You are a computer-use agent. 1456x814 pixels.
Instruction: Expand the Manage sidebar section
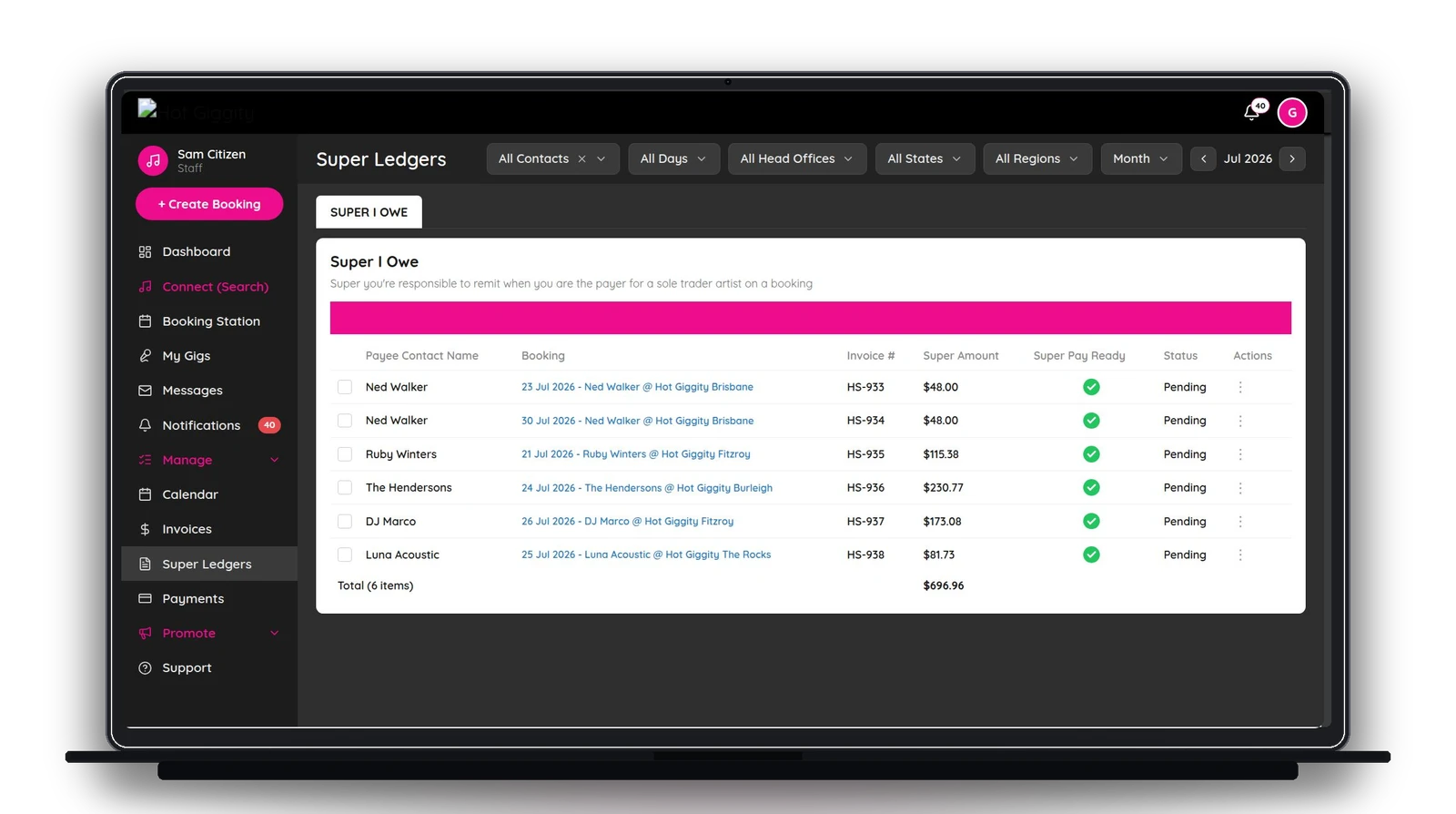209,460
